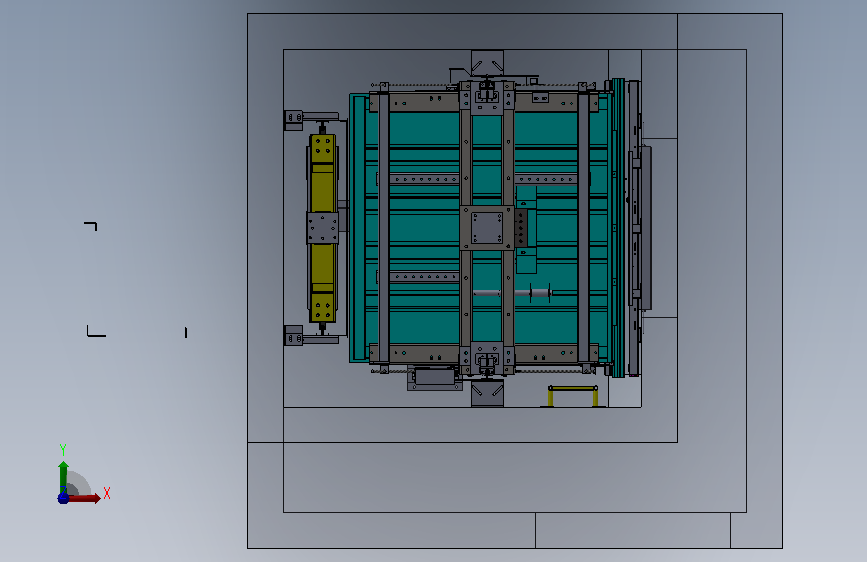Select the yellow guard rail below the machine

click(x=573, y=396)
